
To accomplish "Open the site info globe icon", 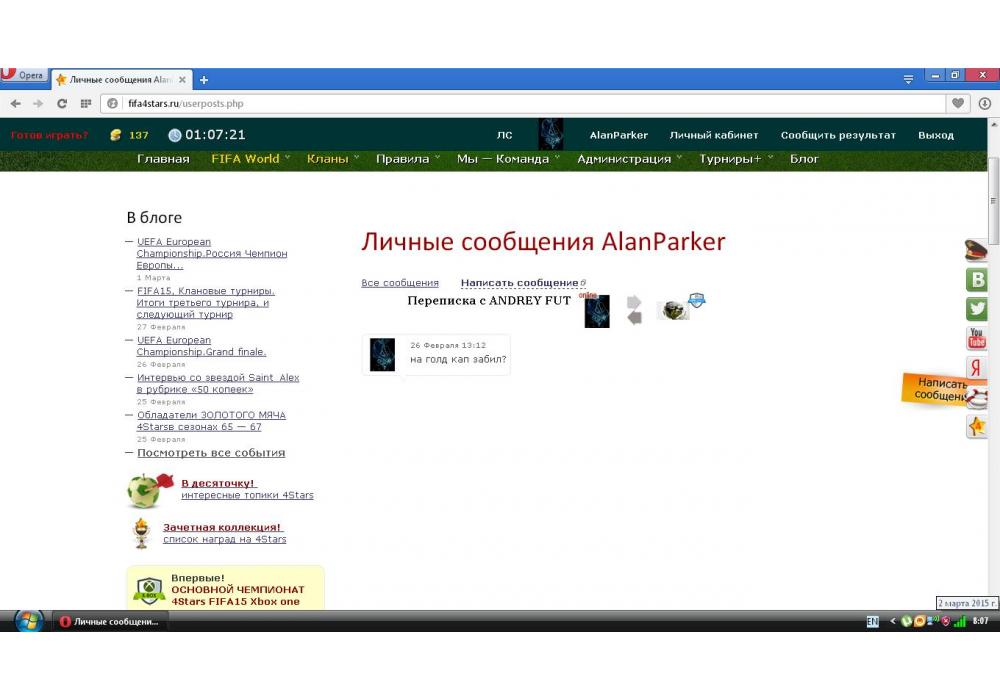I will tap(113, 103).
